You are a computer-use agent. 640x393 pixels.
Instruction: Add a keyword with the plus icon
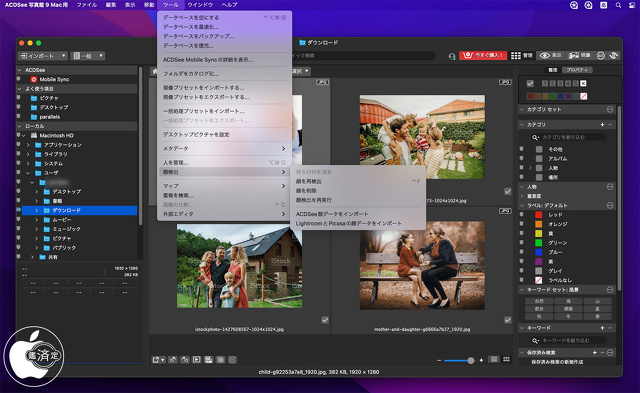point(602,328)
